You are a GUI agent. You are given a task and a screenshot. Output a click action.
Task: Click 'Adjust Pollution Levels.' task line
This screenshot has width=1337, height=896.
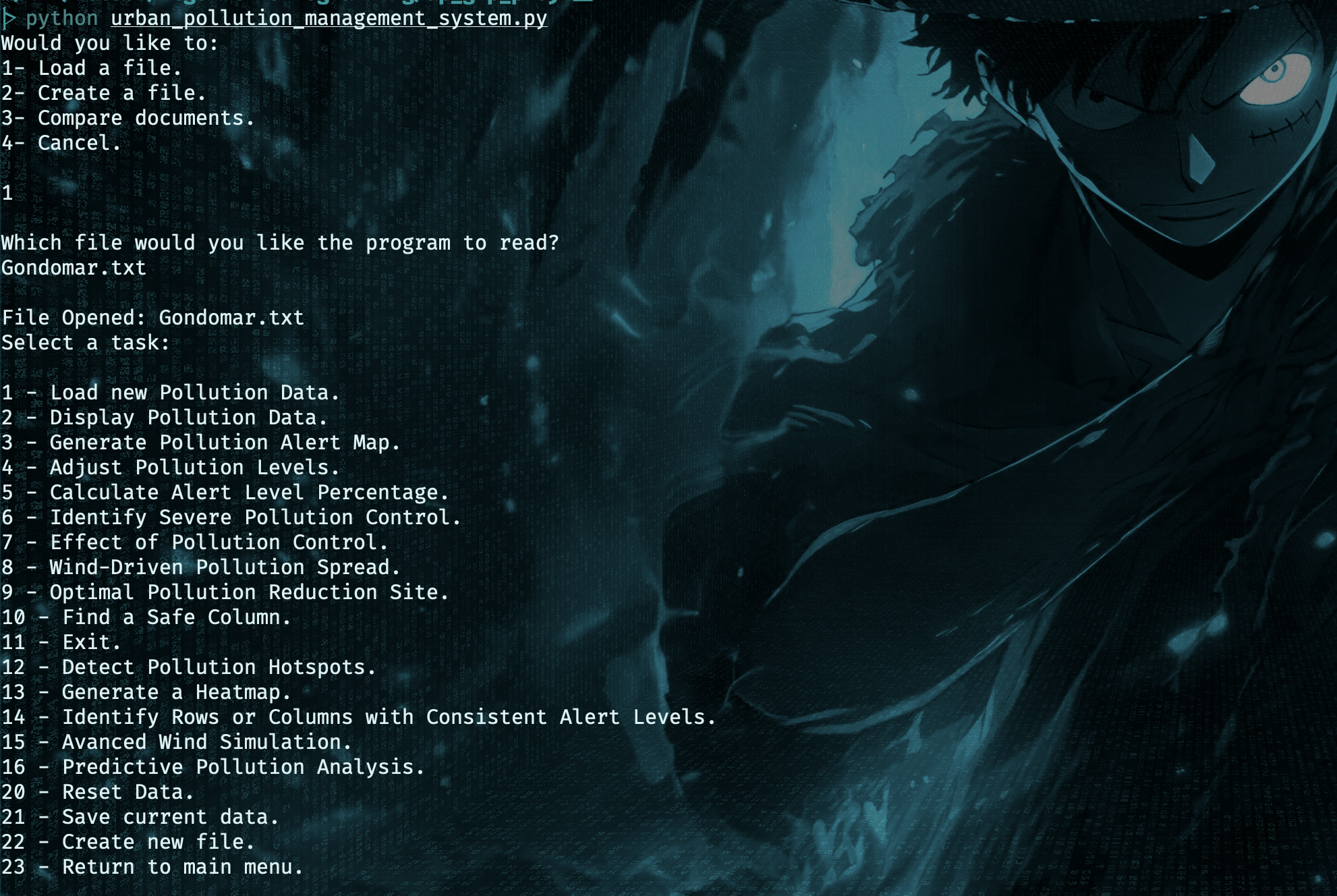pyautogui.click(x=171, y=468)
